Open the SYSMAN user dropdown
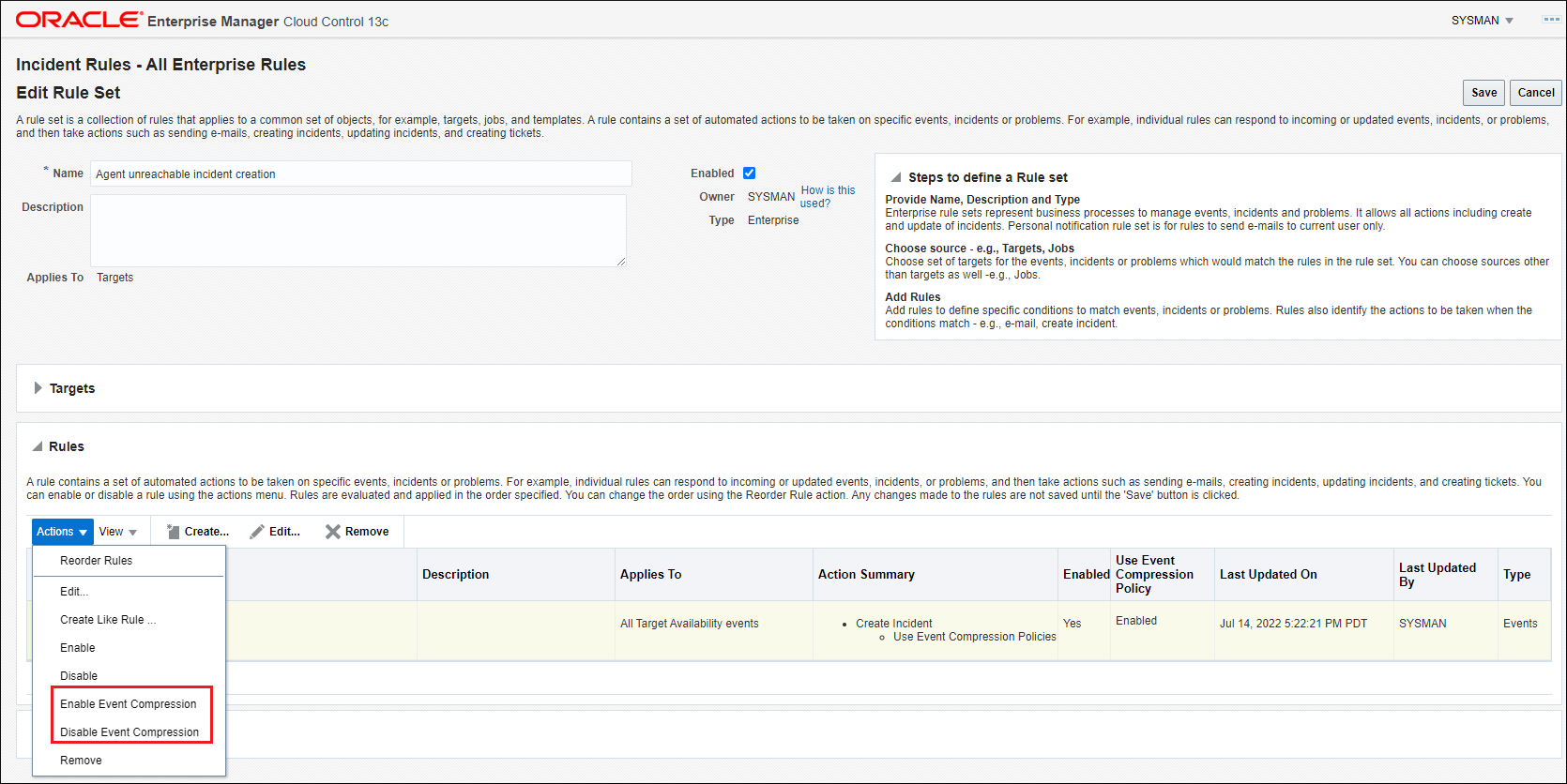The width and height of the screenshot is (1567, 784). (1483, 21)
